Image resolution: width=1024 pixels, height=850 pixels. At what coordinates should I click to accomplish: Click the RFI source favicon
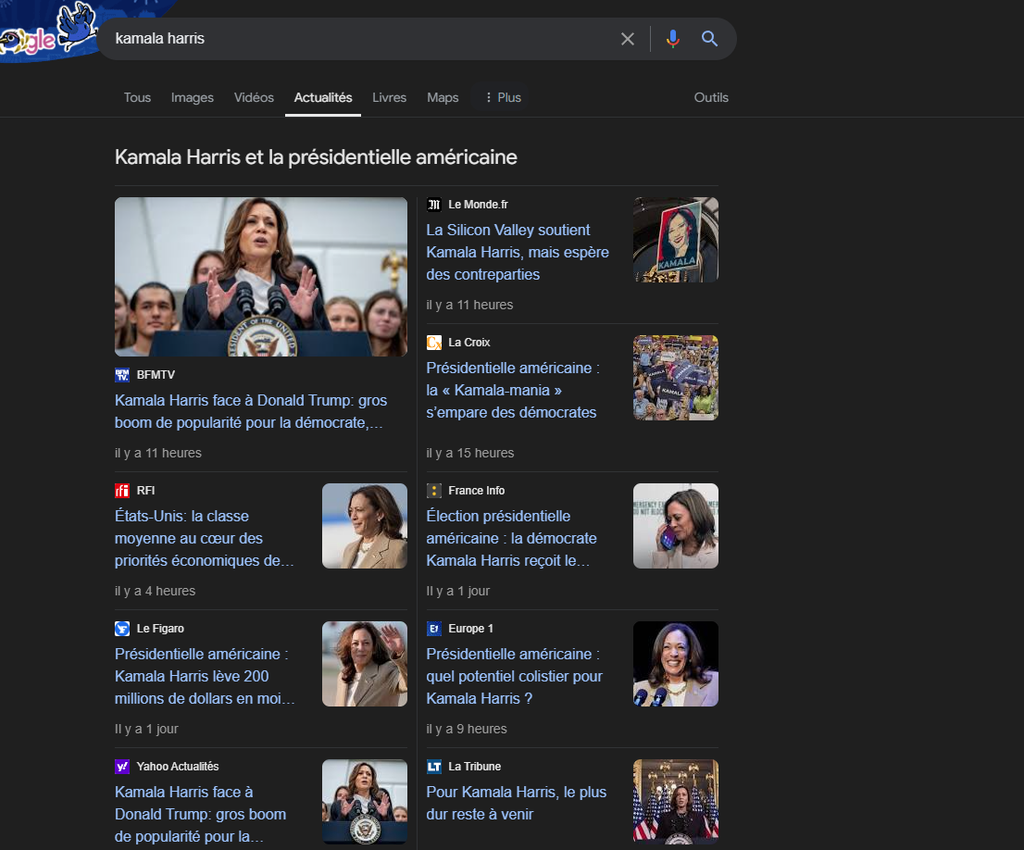122,490
